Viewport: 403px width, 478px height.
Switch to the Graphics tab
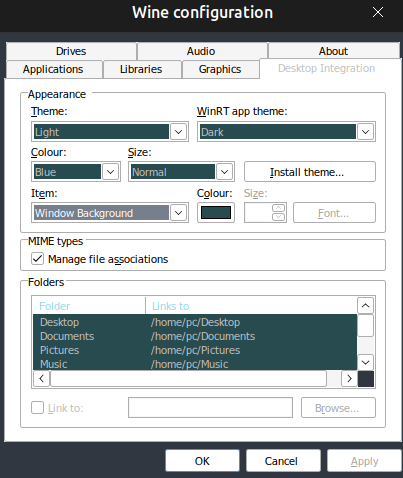pyautogui.click(x=220, y=69)
